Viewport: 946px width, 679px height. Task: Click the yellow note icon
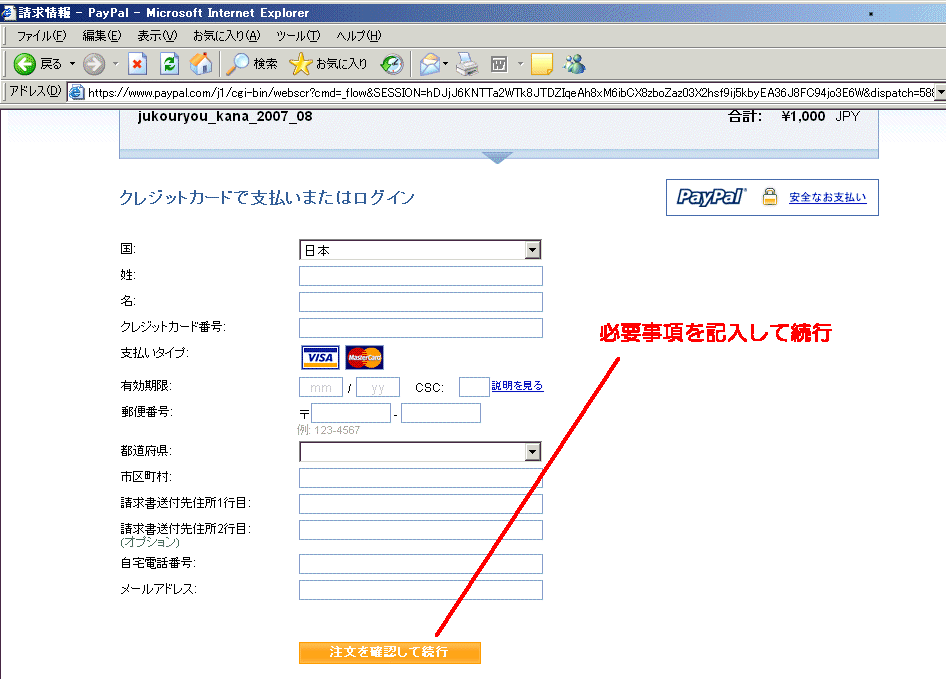[x=542, y=64]
